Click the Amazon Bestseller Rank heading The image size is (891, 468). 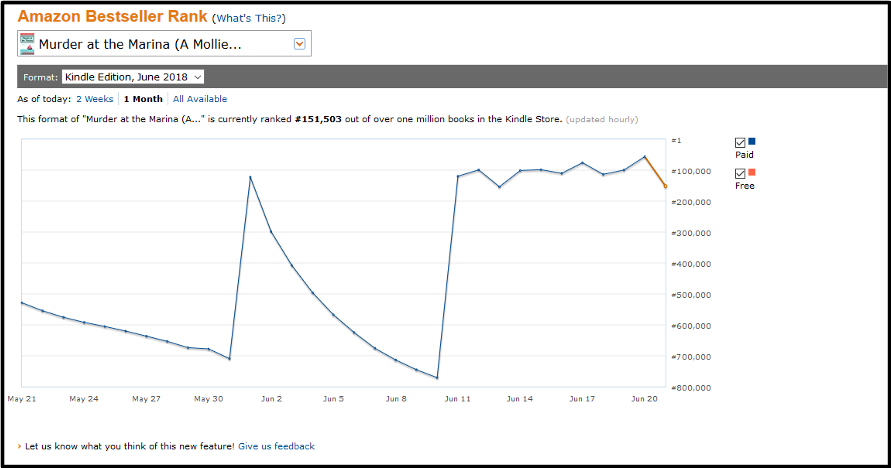(112, 17)
